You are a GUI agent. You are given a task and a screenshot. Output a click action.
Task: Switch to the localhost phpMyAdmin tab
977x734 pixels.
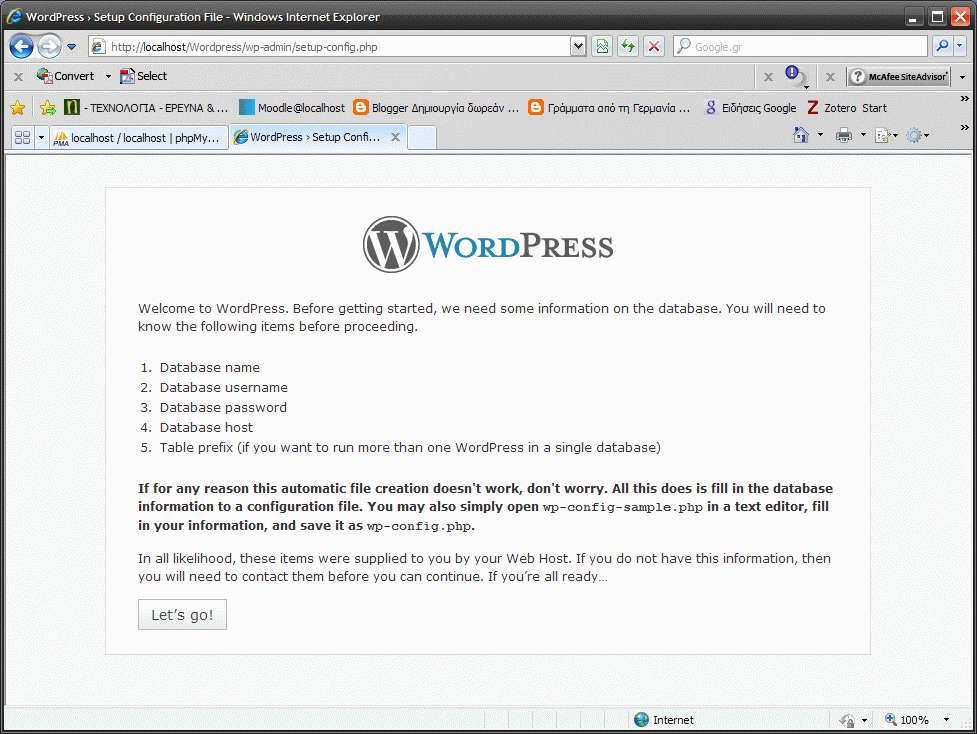139,138
